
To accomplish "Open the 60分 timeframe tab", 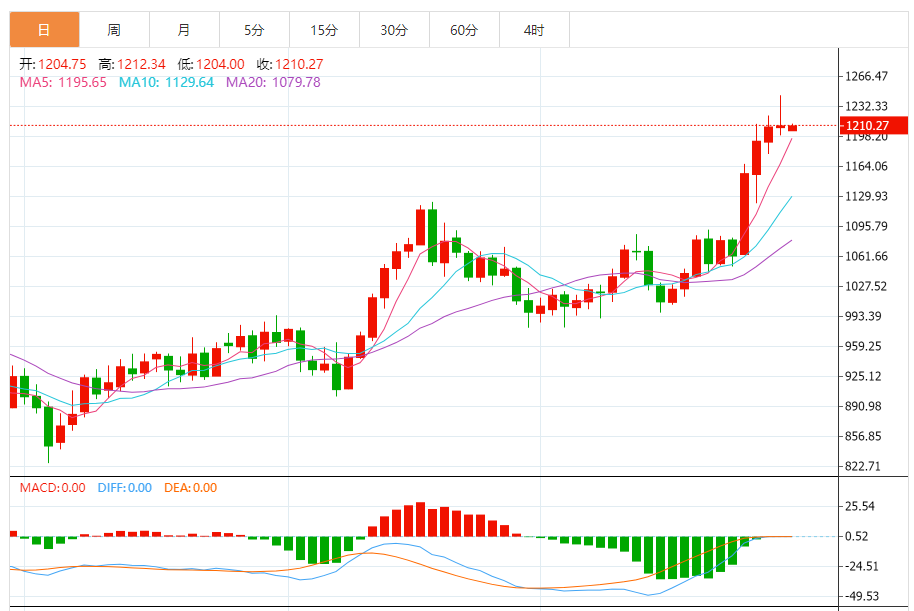I will pyautogui.click(x=464, y=30).
